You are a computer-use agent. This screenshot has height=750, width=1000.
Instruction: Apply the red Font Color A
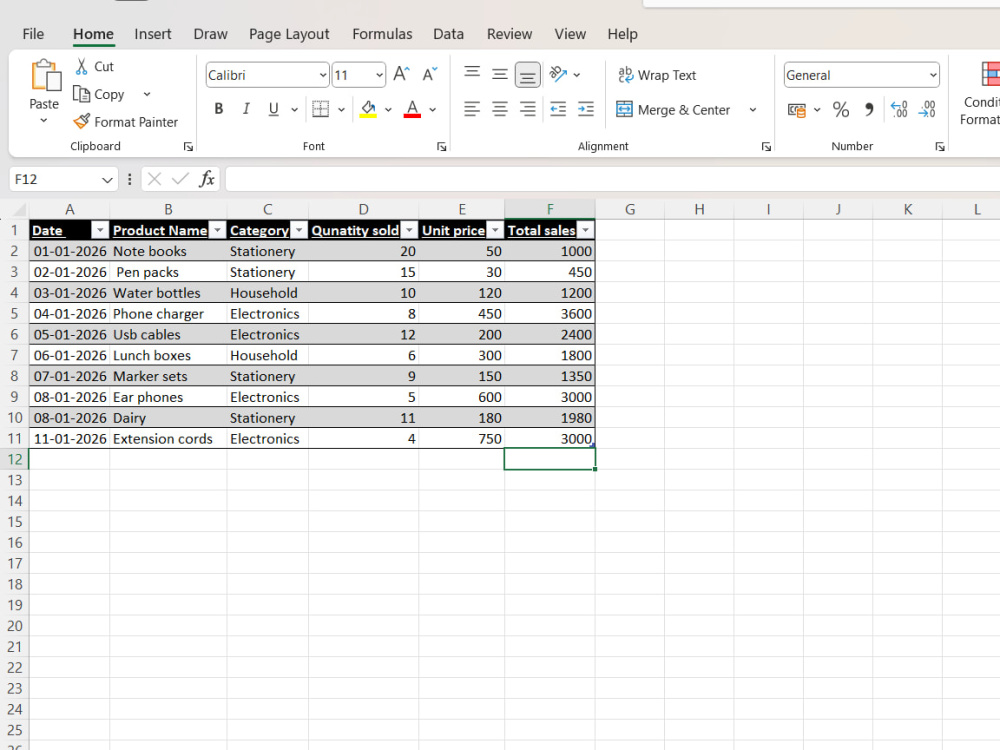[412, 109]
